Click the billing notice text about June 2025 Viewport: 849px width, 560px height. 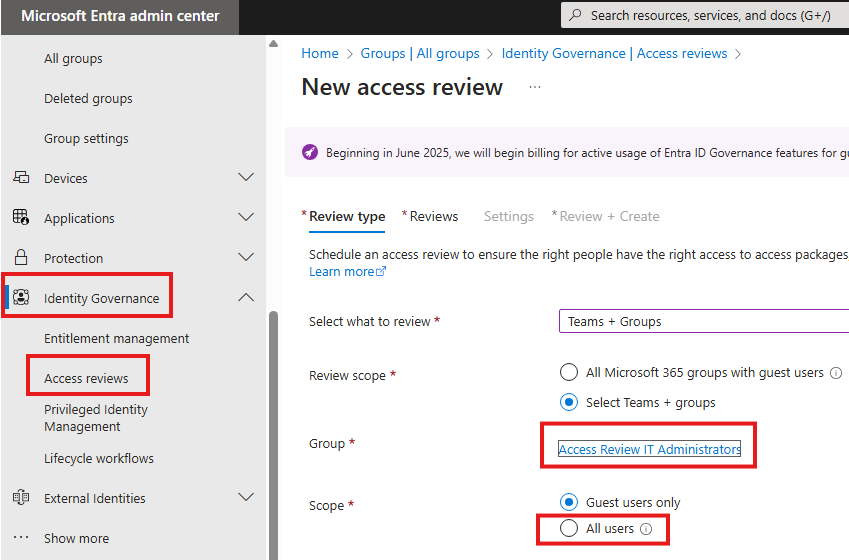point(587,153)
